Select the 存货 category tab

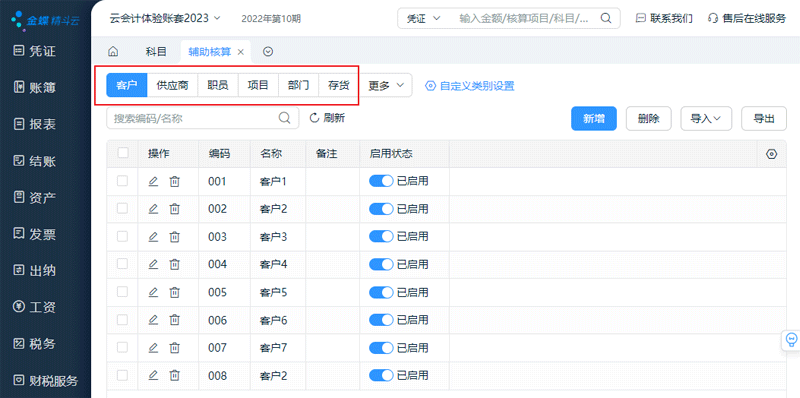[x=339, y=86]
